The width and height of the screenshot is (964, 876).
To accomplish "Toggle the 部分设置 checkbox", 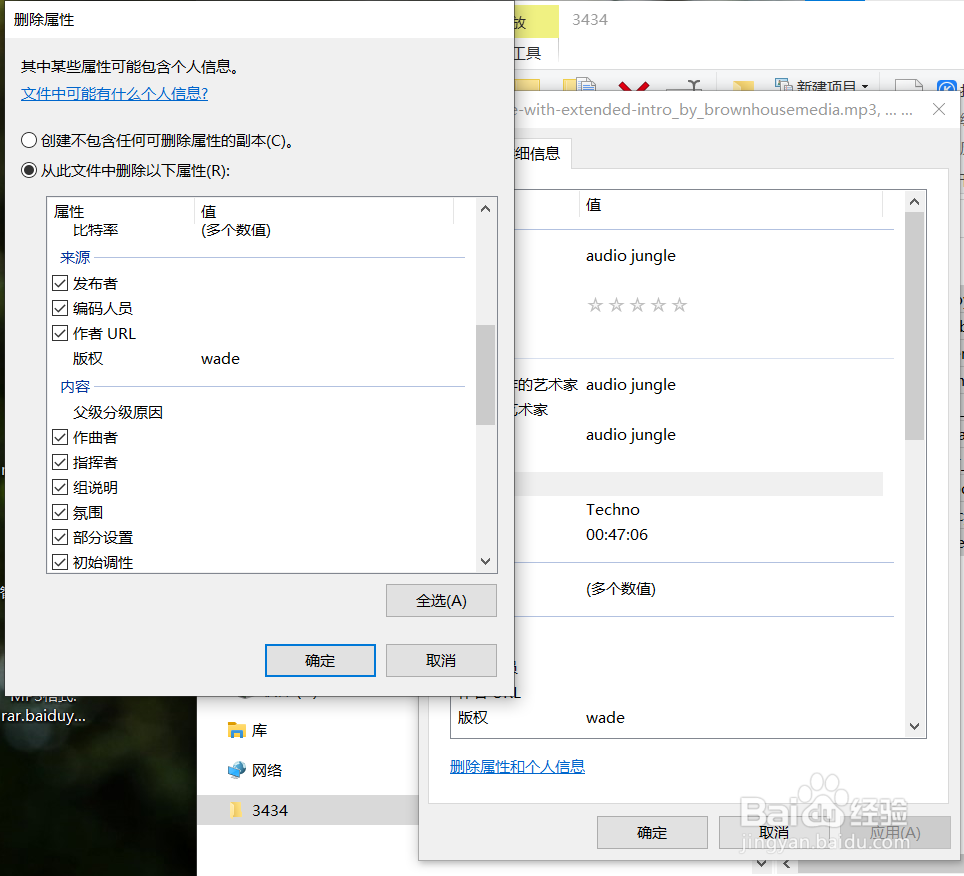I will [60, 537].
